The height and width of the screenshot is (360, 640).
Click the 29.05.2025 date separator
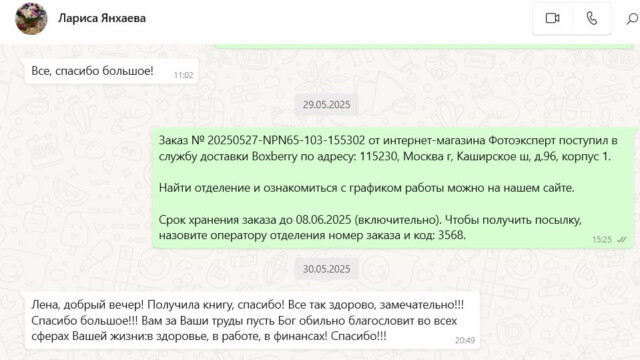point(327,104)
